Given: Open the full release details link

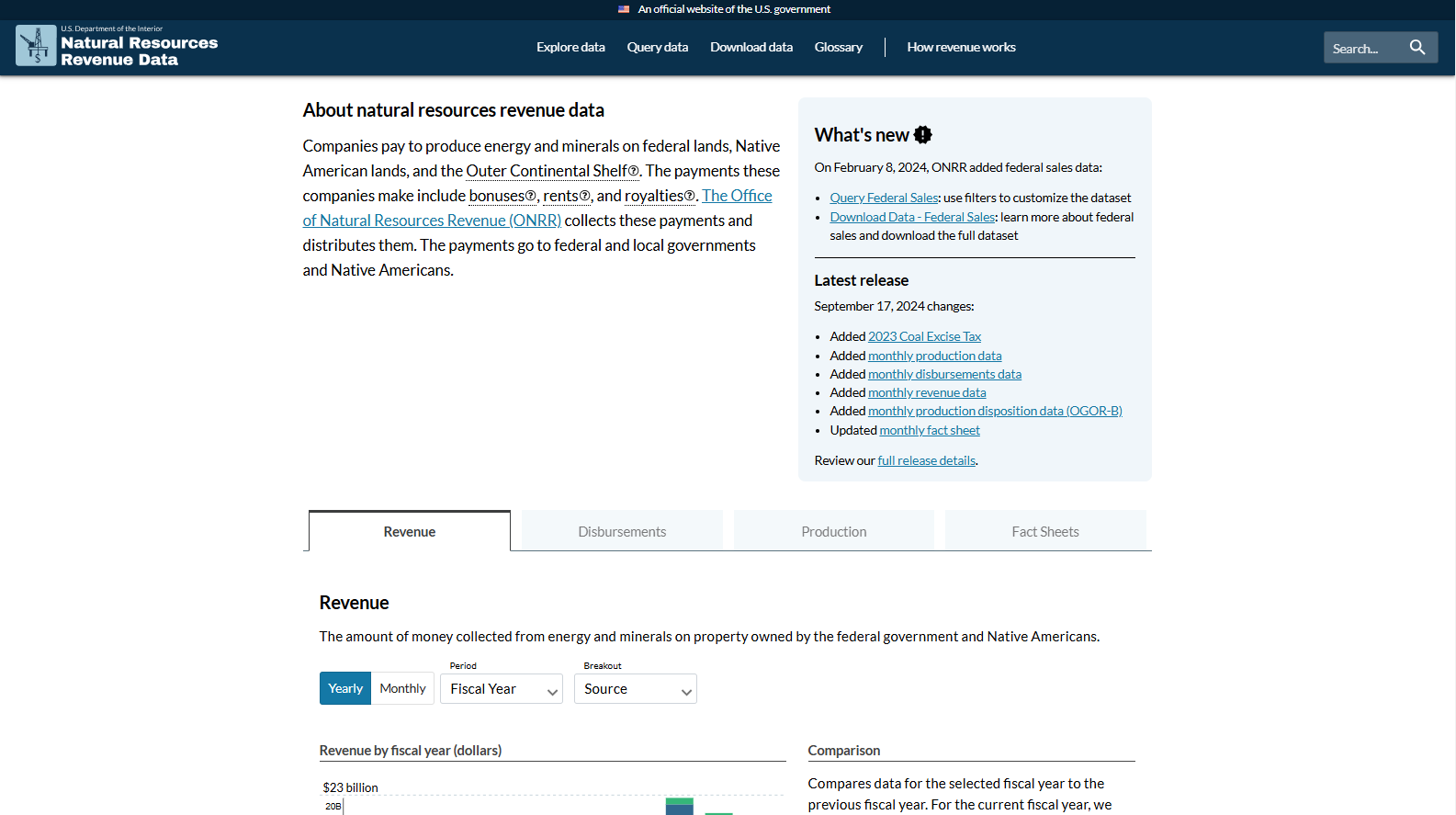Looking at the screenshot, I should (x=926, y=460).
